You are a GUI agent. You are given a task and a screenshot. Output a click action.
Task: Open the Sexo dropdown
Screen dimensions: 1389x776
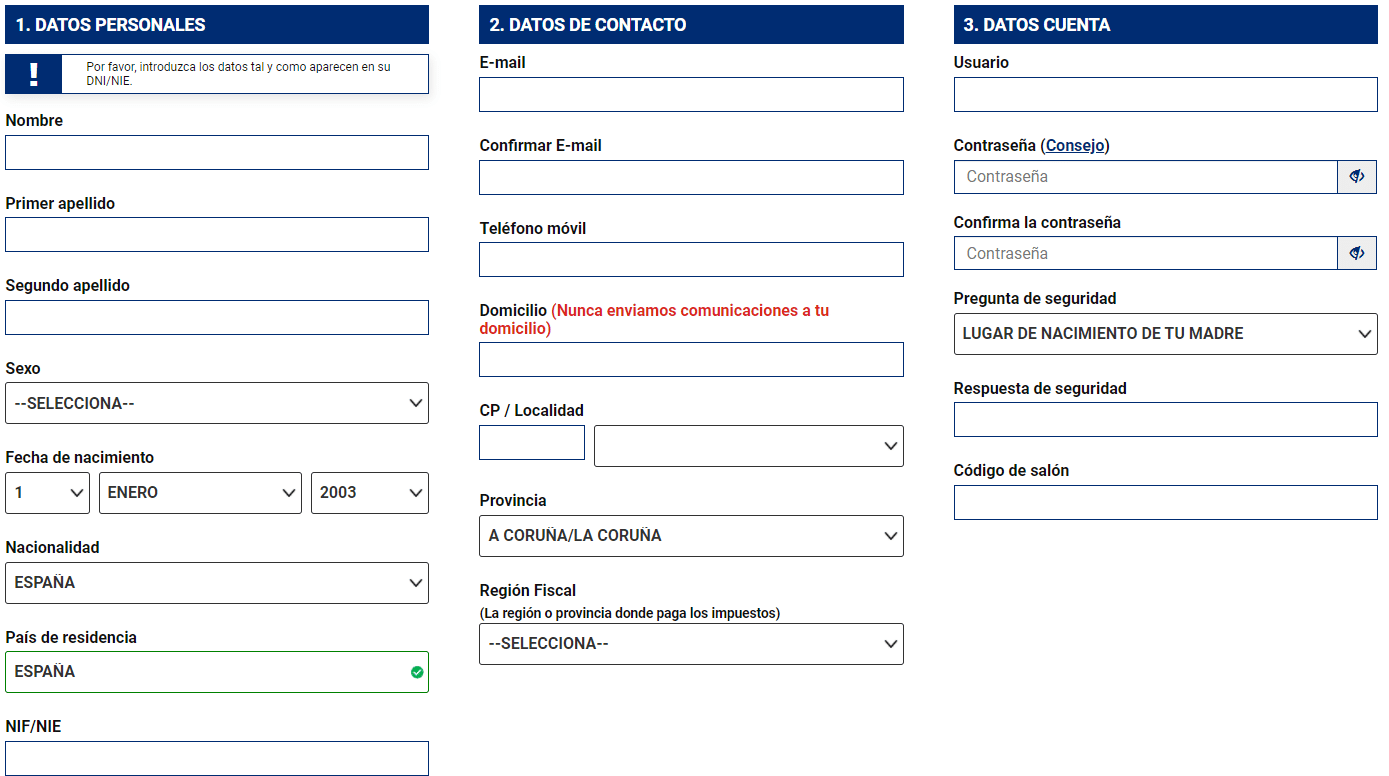tap(216, 404)
